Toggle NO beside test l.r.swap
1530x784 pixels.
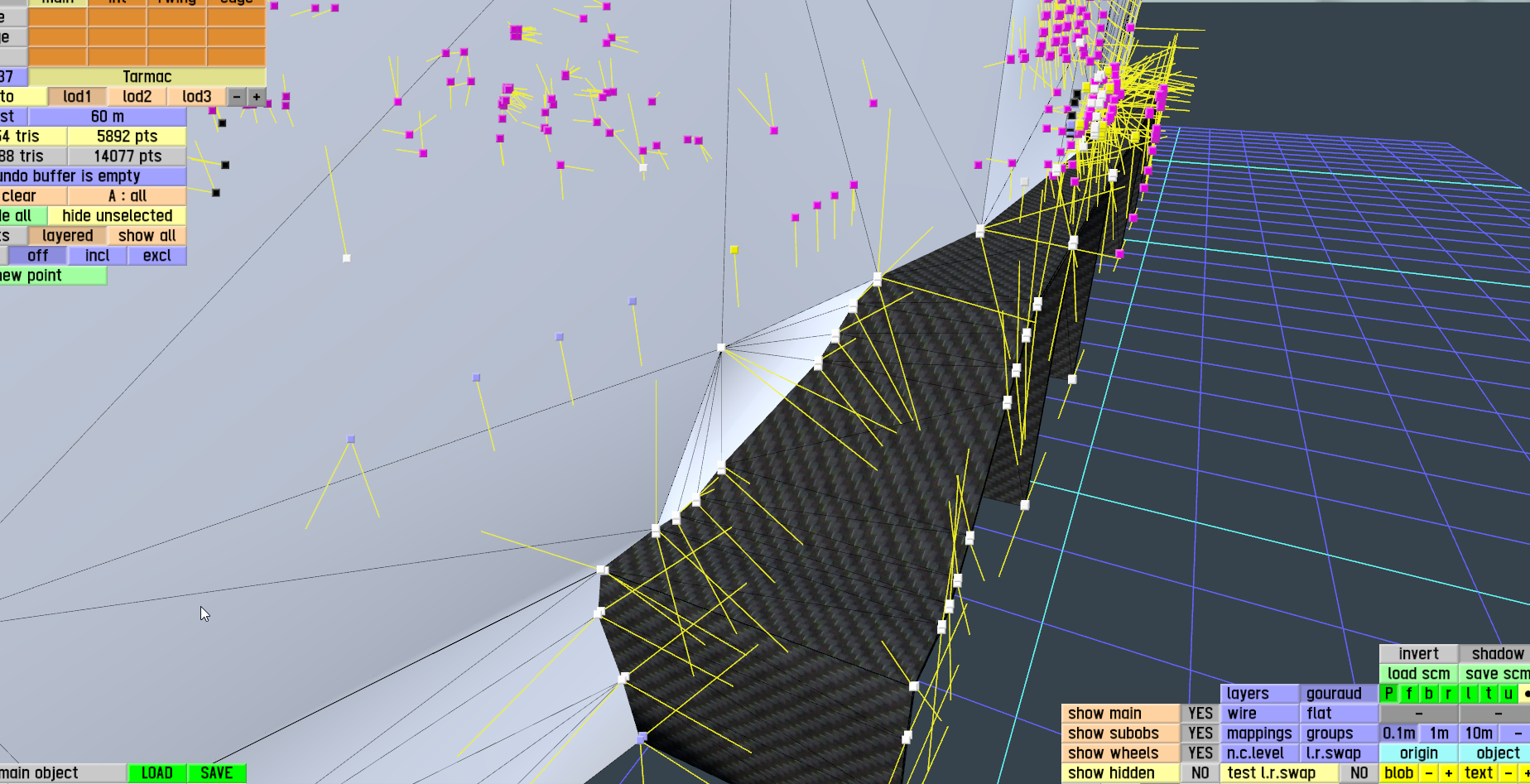tap(1359, 773)
